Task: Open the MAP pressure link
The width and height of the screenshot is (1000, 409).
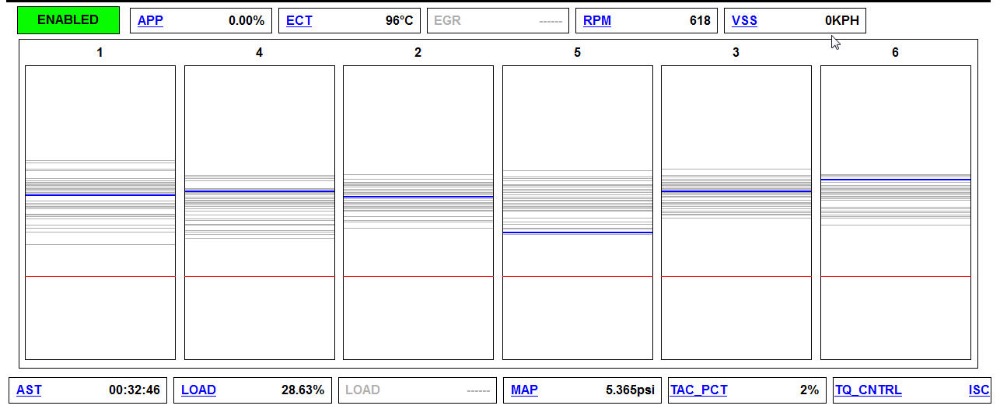Action: click(x=523, y=390)
